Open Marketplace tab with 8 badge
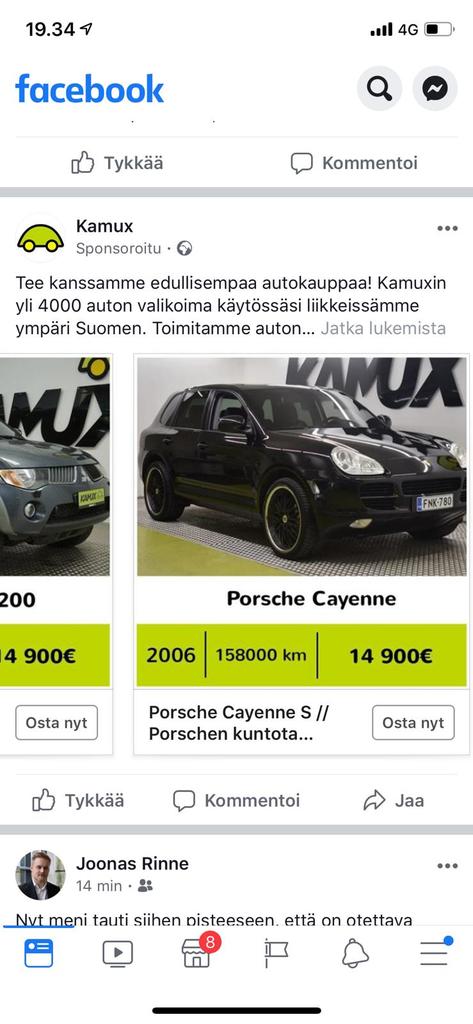The height and width of the screenshot is (1024, 473). point(197,952)
